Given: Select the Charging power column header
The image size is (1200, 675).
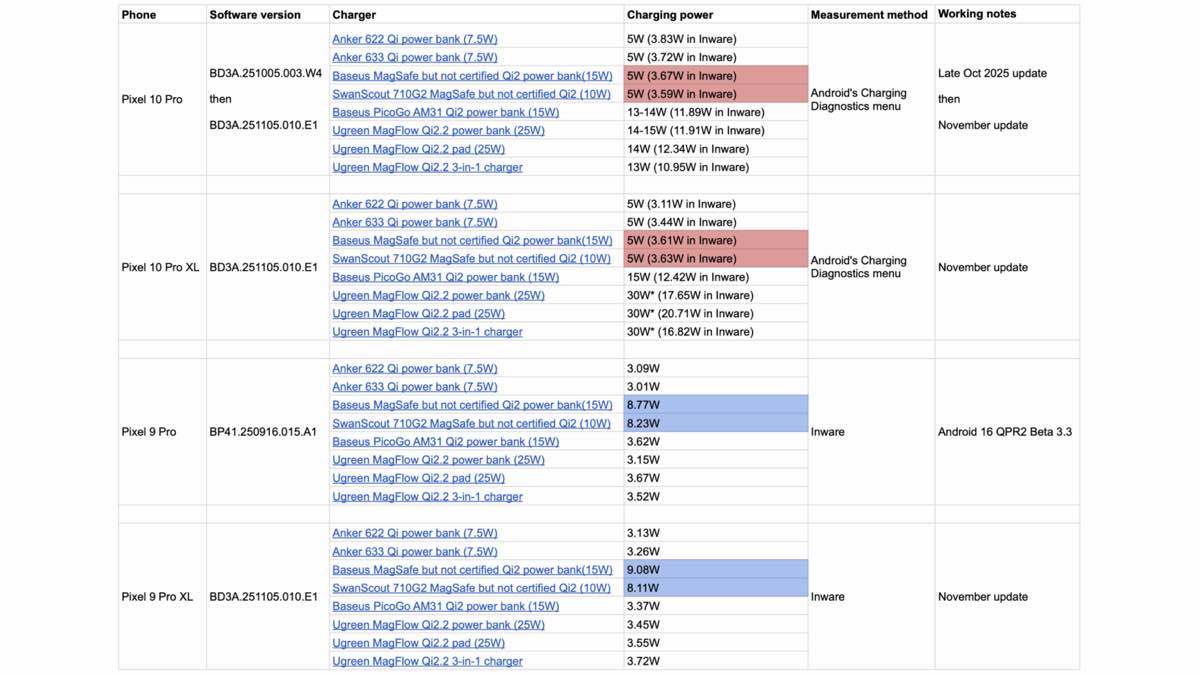Looking at the screenshot, I should [x=670, y=15].
